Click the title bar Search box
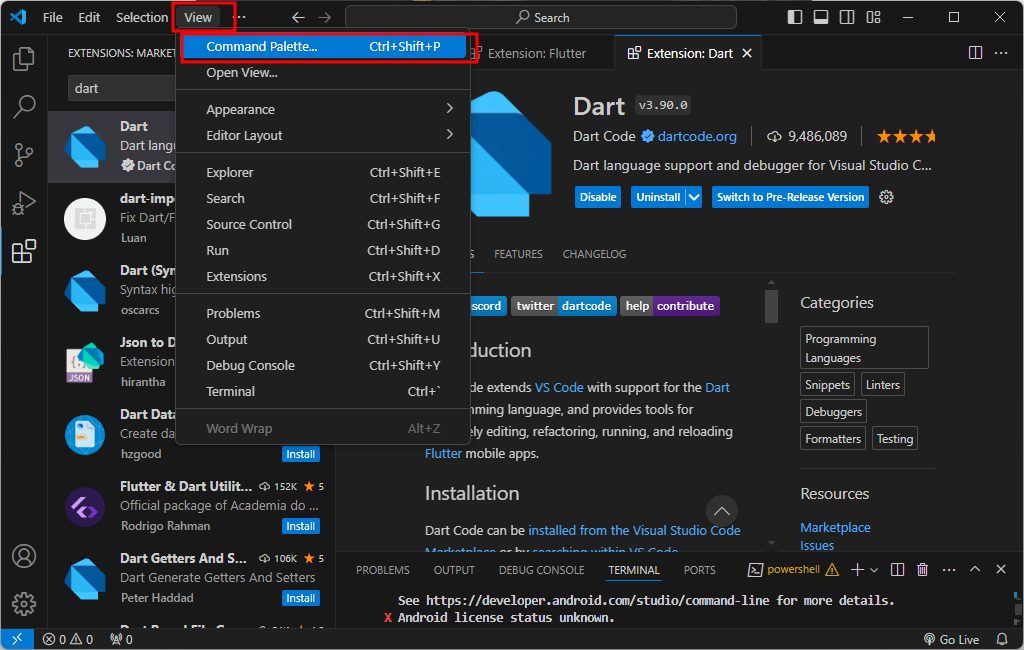The image size is (1024, 650). (x=541, y=18)
